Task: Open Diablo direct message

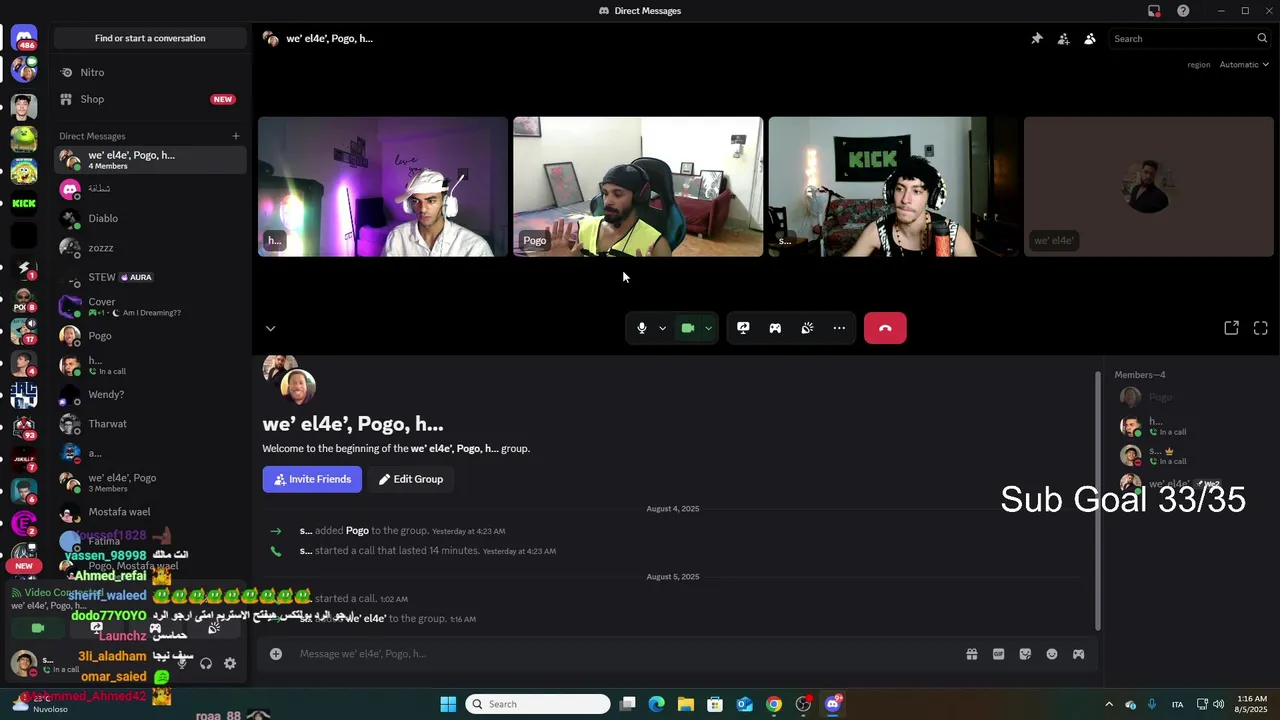Action: pos(150,218)
